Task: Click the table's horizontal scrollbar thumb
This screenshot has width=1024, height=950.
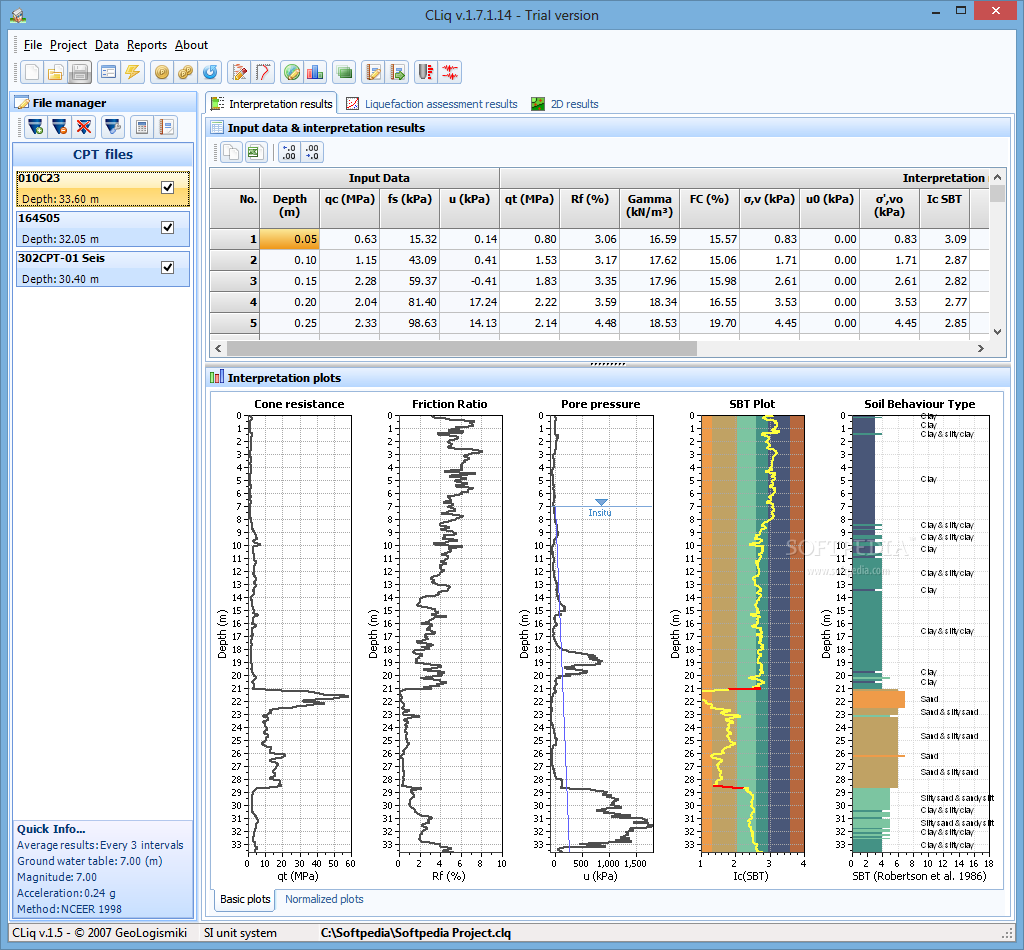Action: tap(462, 349)
